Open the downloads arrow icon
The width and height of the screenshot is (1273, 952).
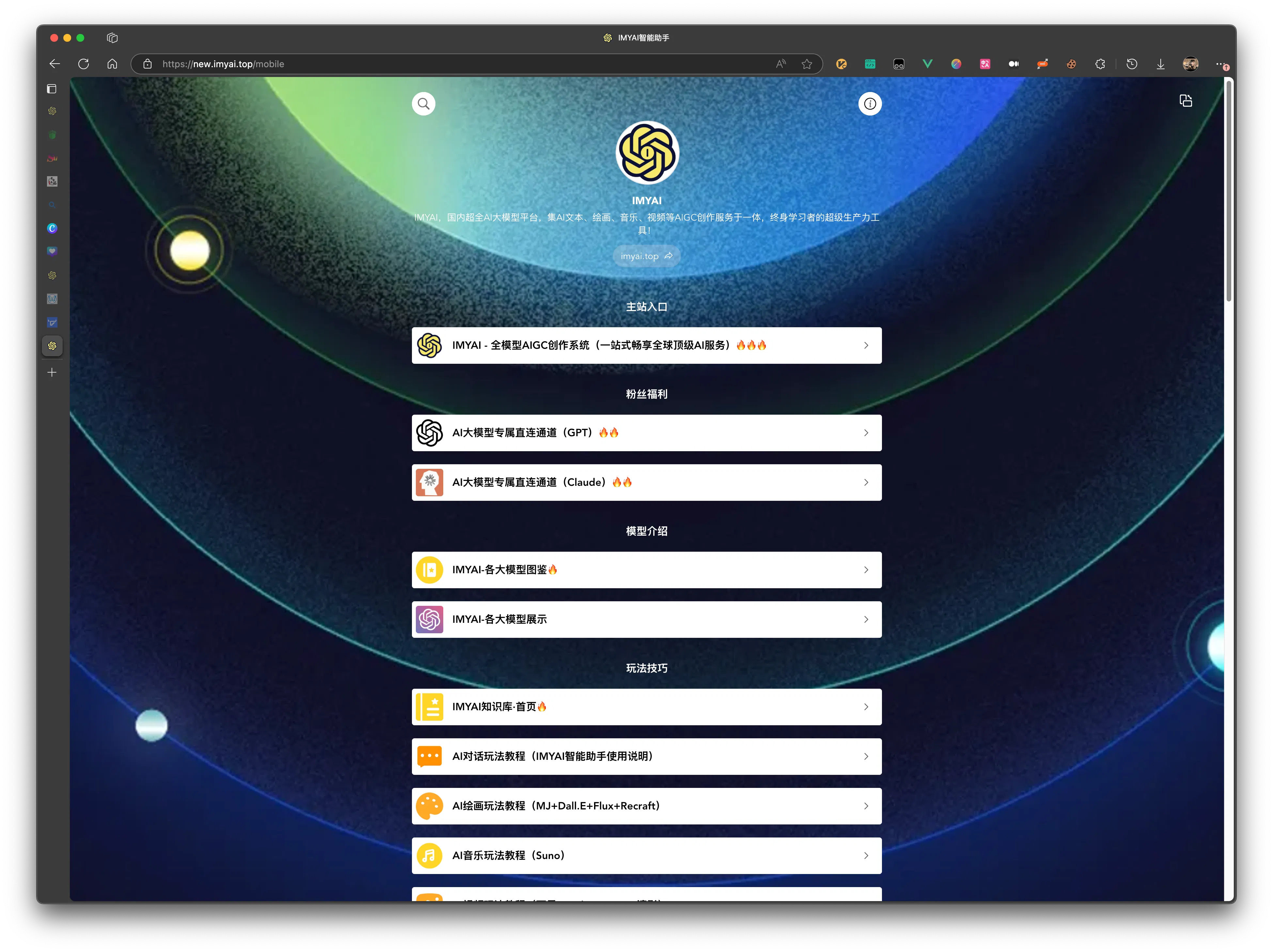(x=1160, y=64)
